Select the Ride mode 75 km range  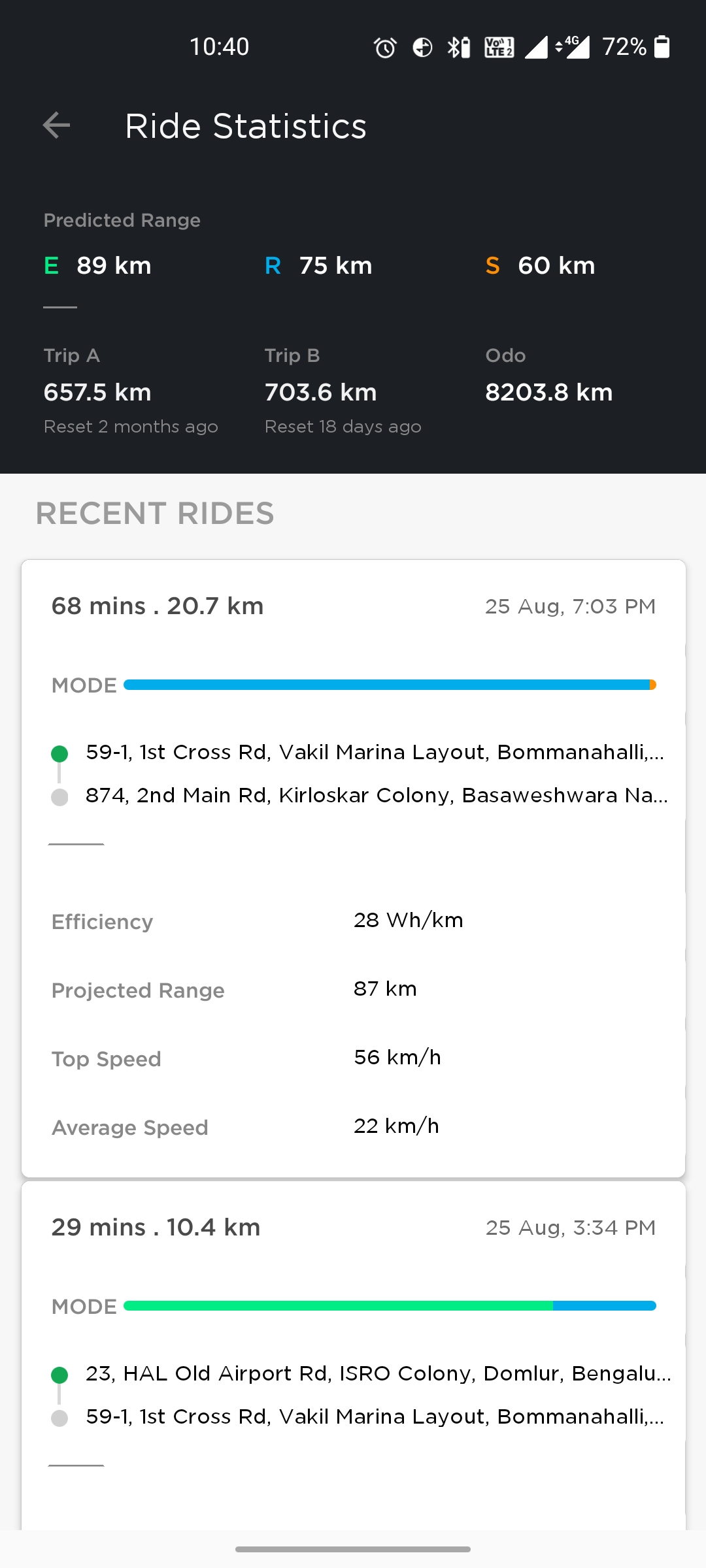pos(318,266)
